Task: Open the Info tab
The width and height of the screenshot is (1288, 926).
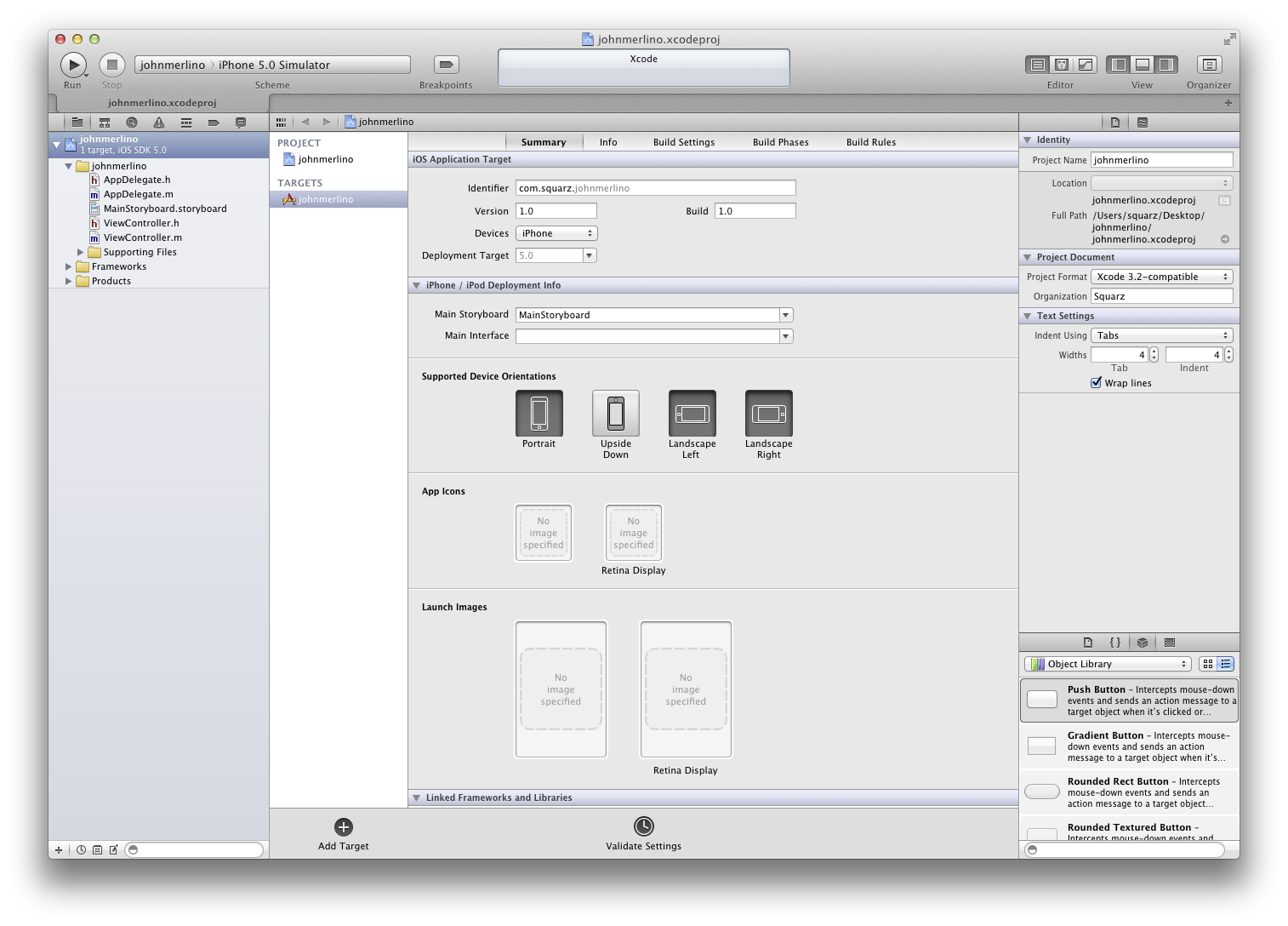Action: tap(608, 142)
